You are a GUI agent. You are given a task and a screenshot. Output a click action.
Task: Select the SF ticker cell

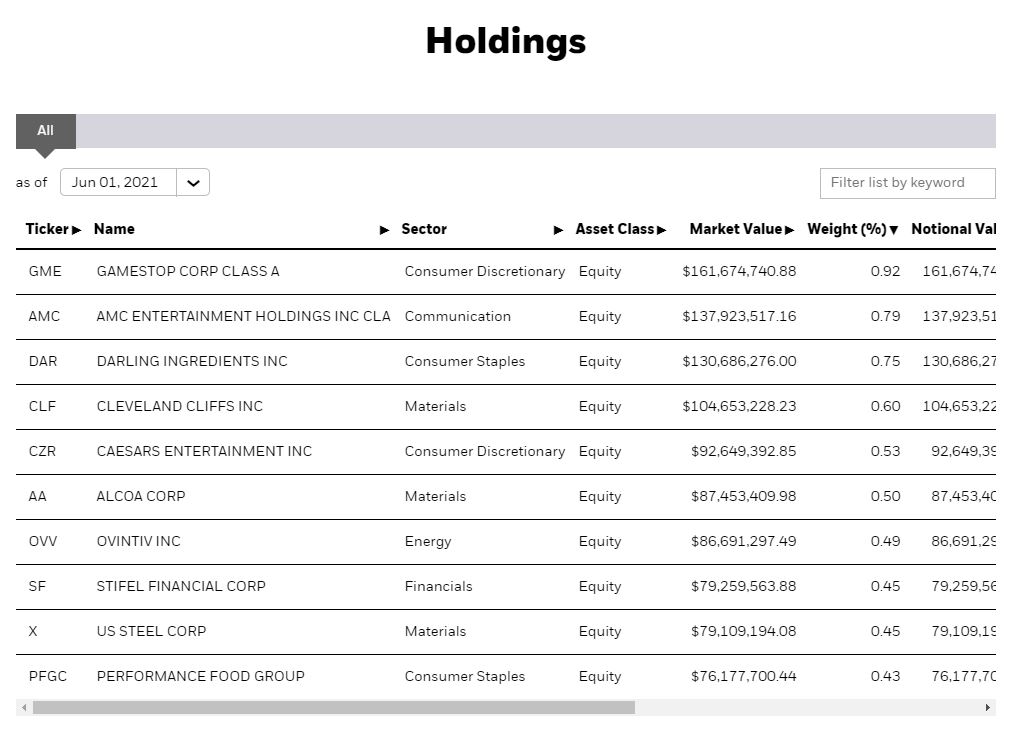pyautogui.click(x=38, y=586)
